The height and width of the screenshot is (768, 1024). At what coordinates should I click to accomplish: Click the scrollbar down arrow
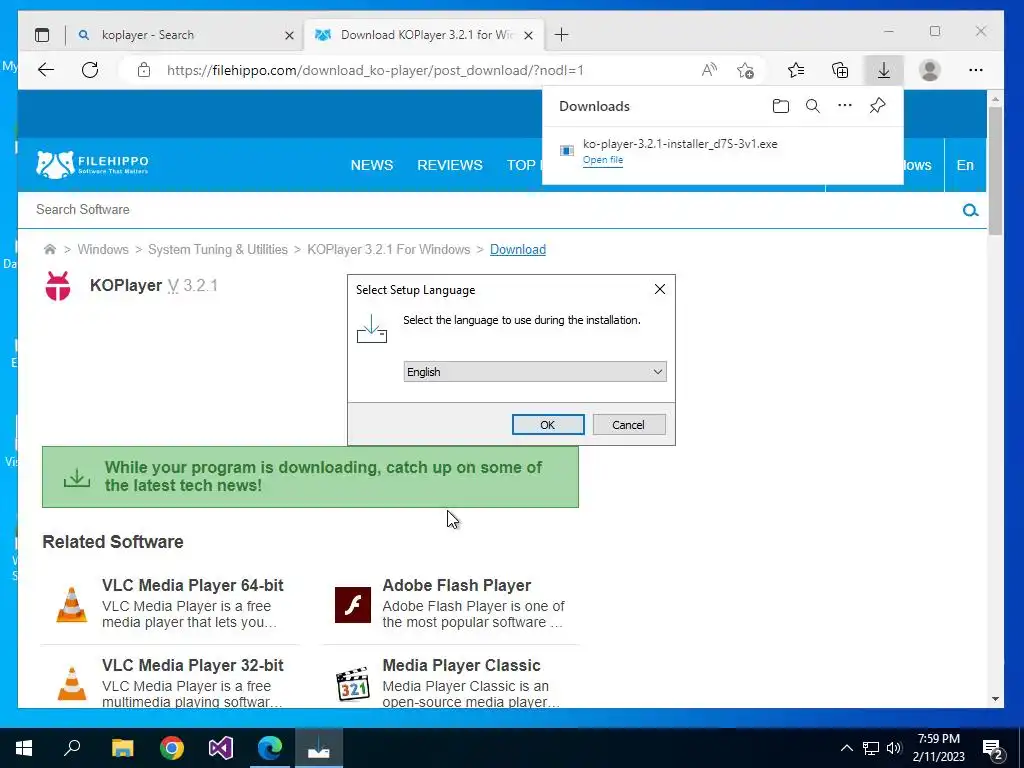pos(995,699)
